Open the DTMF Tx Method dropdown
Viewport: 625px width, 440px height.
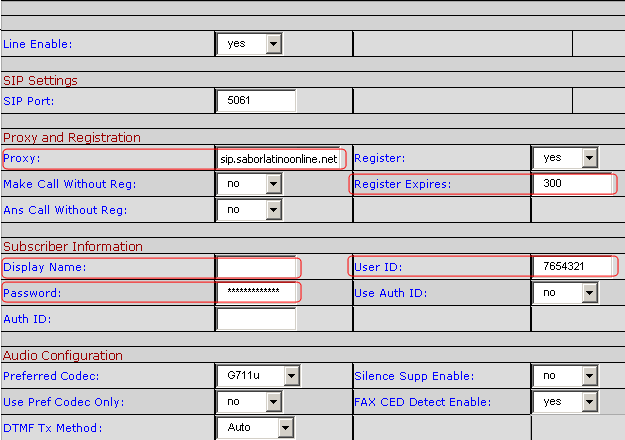pyautogui.click(x=256, y=428)
